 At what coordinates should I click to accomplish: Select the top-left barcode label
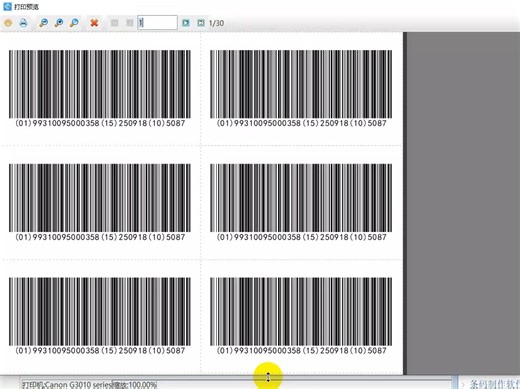(x=100, y=89)
